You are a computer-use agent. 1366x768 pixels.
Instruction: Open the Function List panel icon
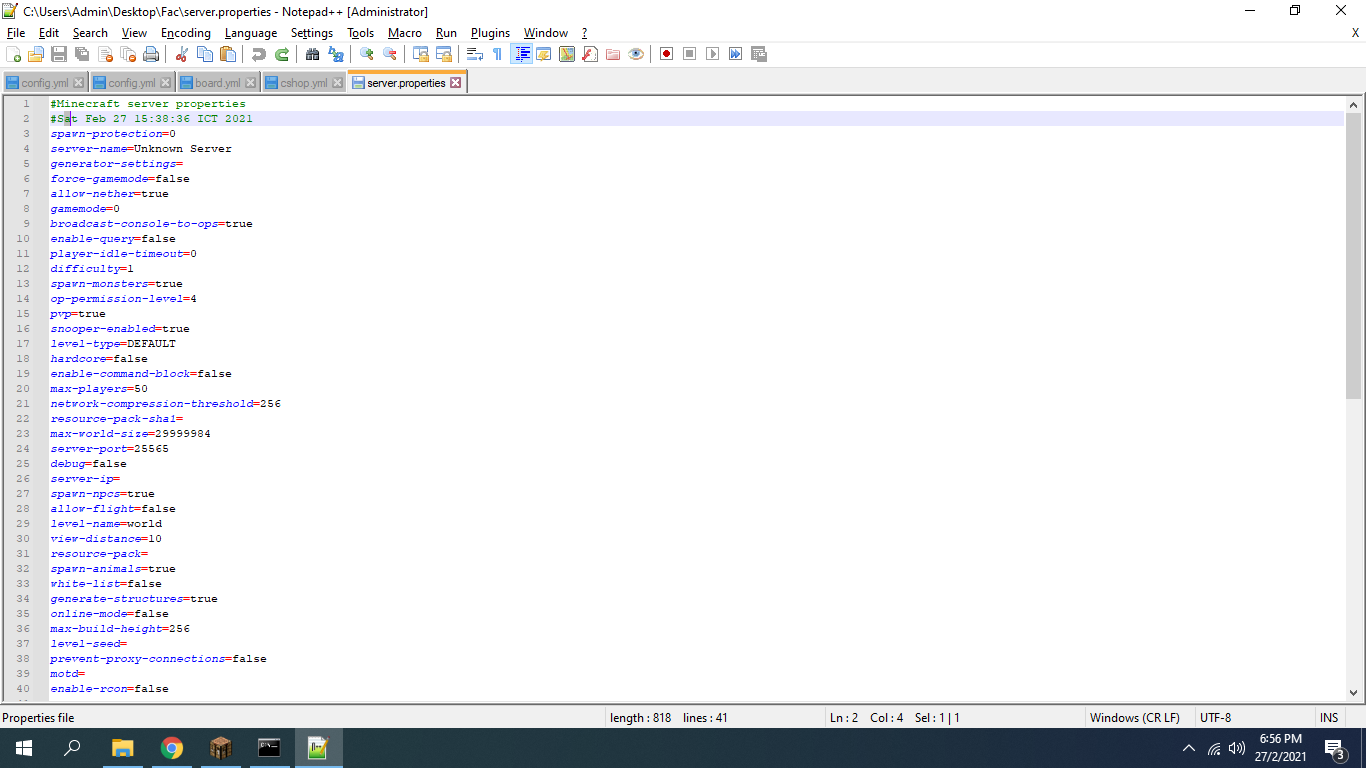pyautogui.click(x=590, y=54)
